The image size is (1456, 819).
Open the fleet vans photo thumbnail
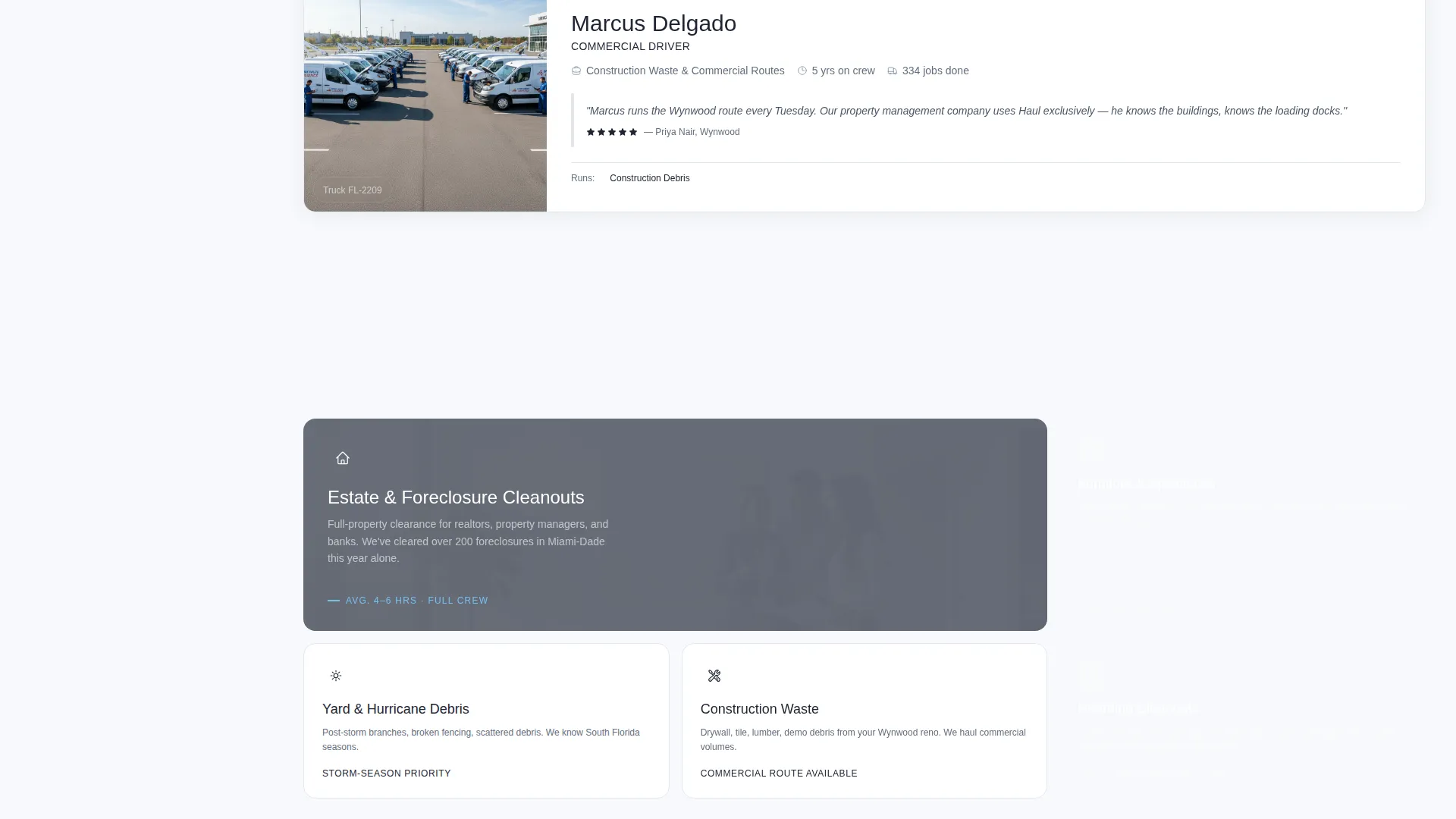tap(425, 105)
